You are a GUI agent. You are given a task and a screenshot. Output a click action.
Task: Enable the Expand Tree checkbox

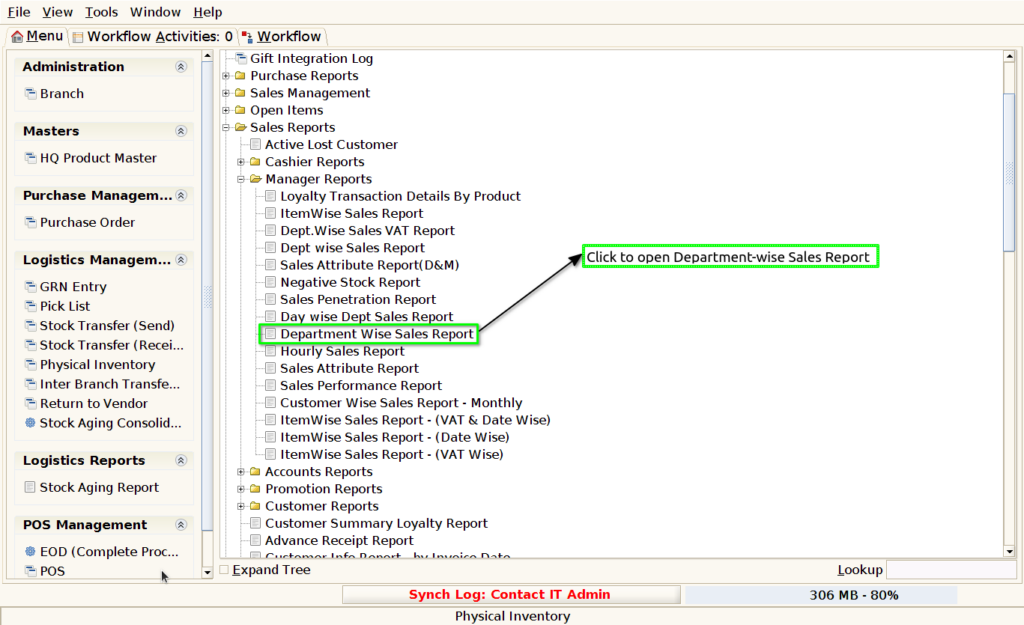tap(225, 570)
